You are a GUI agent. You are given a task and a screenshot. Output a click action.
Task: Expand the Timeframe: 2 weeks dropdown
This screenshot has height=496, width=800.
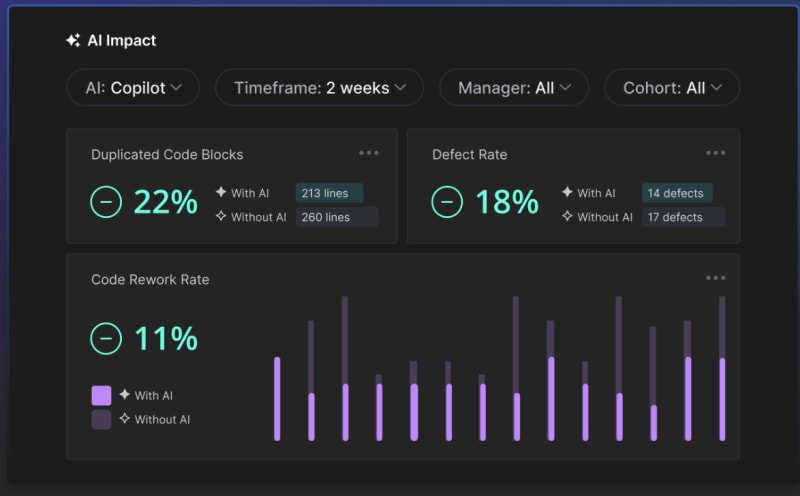point(319,88)
